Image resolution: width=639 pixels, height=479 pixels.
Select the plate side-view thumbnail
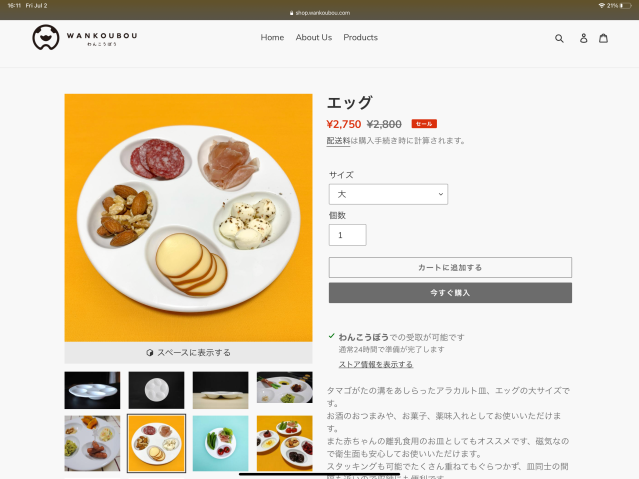coord(220,390)
